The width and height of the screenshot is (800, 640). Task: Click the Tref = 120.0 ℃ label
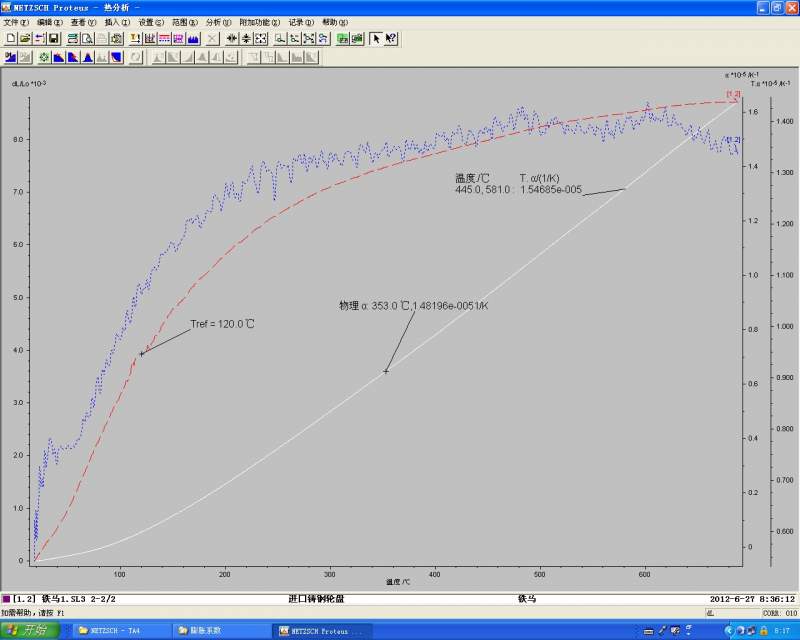222,324
